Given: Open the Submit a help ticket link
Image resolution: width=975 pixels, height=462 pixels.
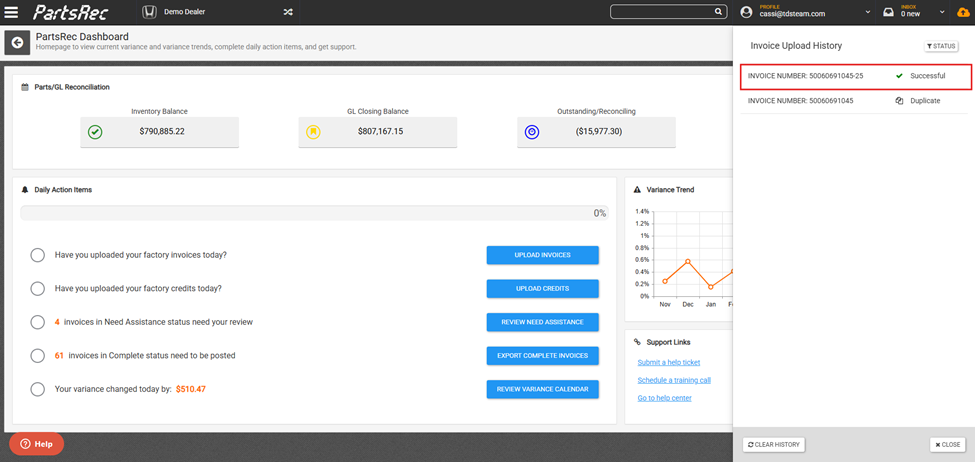Looking at the screenshot, I should point(668,363).
